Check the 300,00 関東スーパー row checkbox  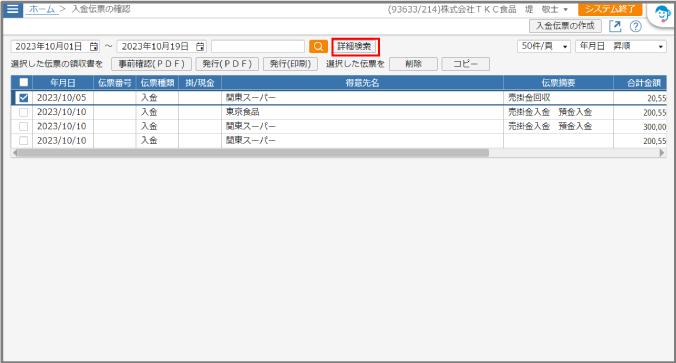tap(24, 126)
